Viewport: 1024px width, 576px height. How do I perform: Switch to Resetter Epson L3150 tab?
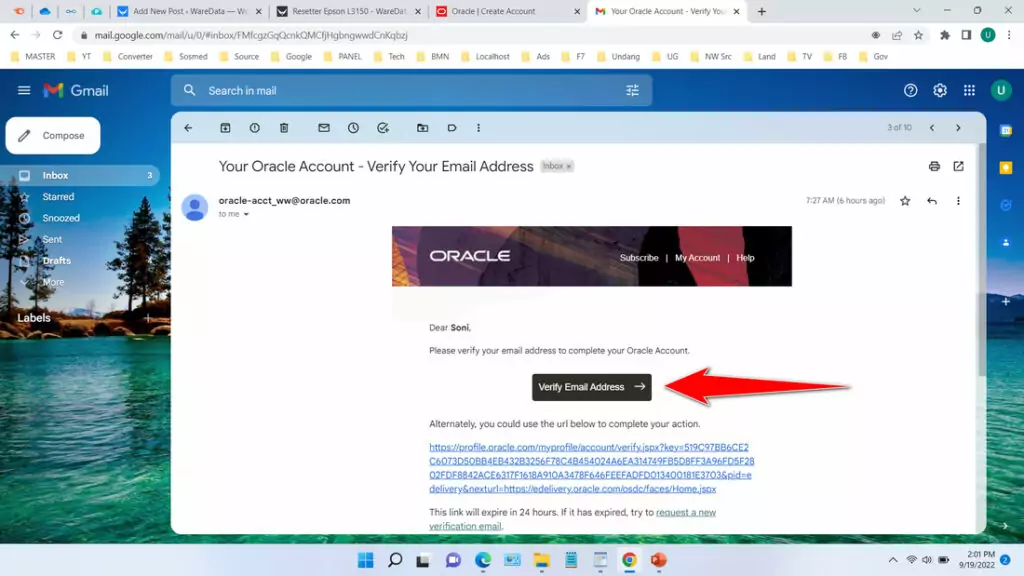[349, 11]
